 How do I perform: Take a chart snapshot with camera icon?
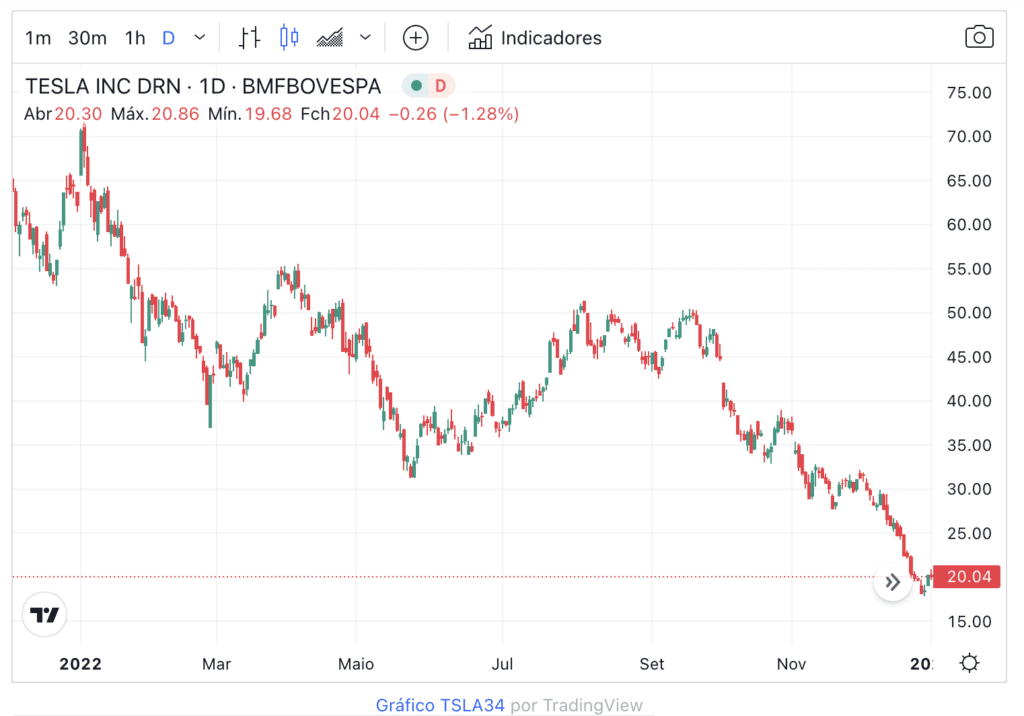point(979,37)
